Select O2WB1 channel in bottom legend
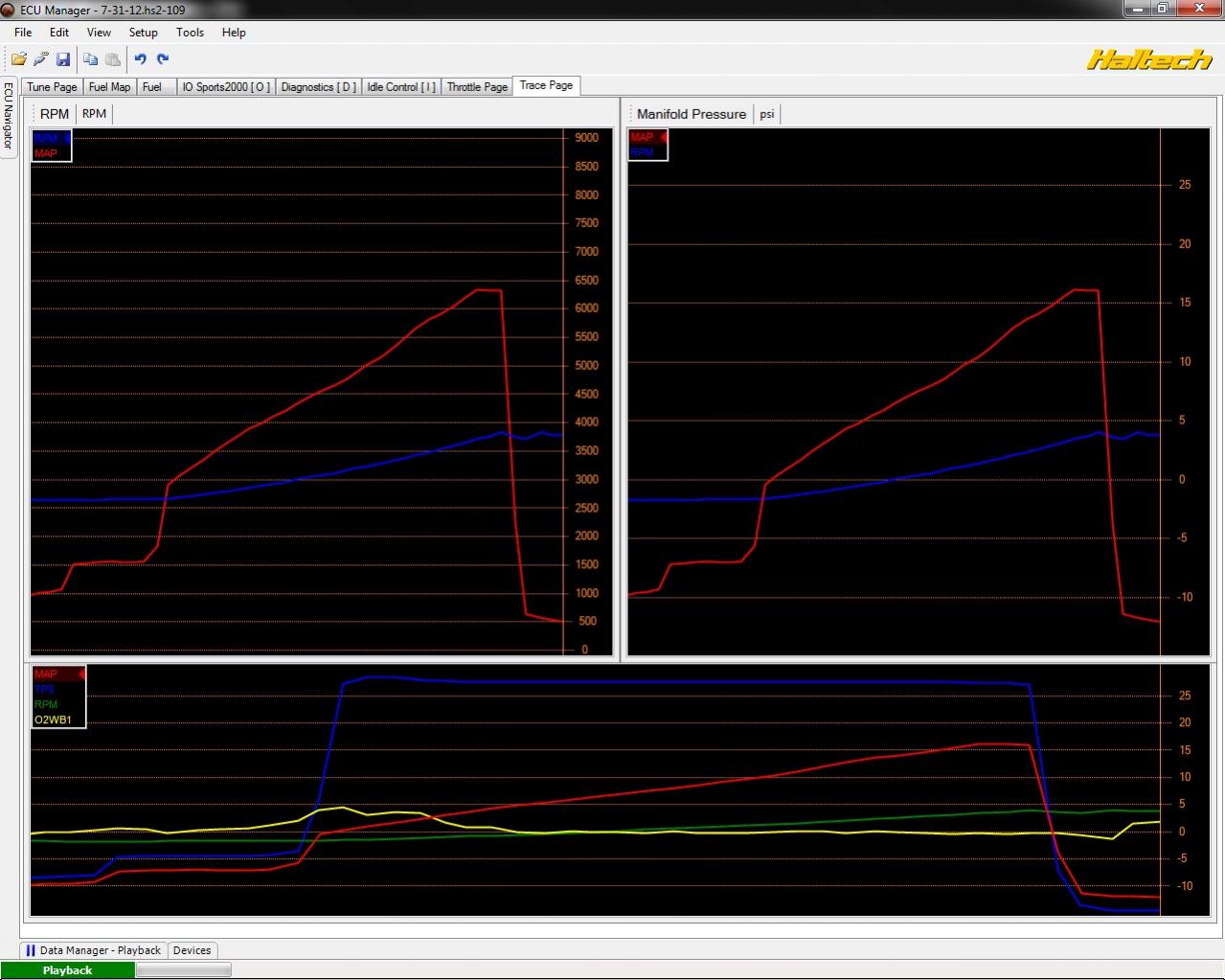 point(53,719)
